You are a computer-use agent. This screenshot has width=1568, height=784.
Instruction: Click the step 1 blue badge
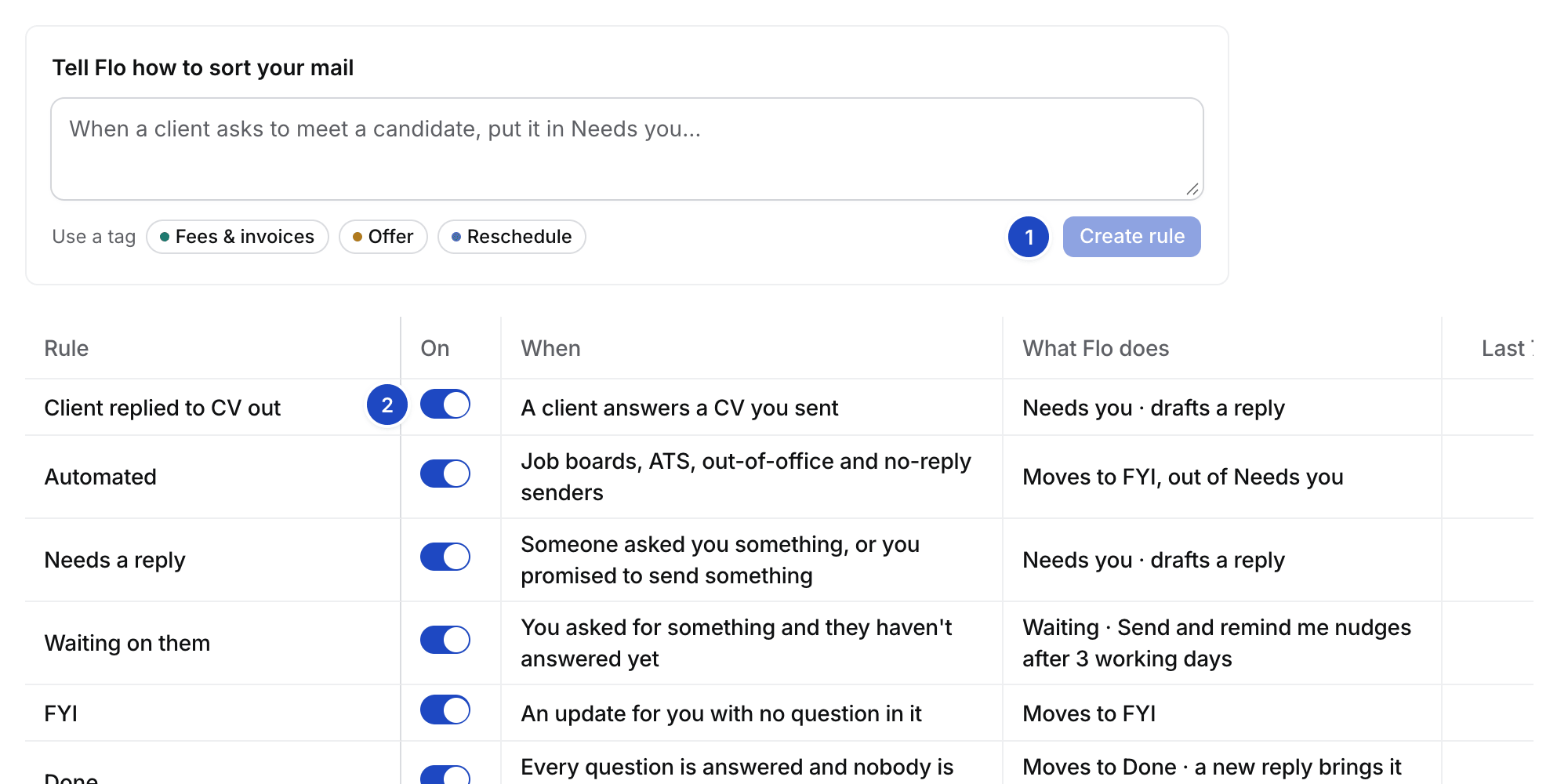click(x=1029, y=237)
